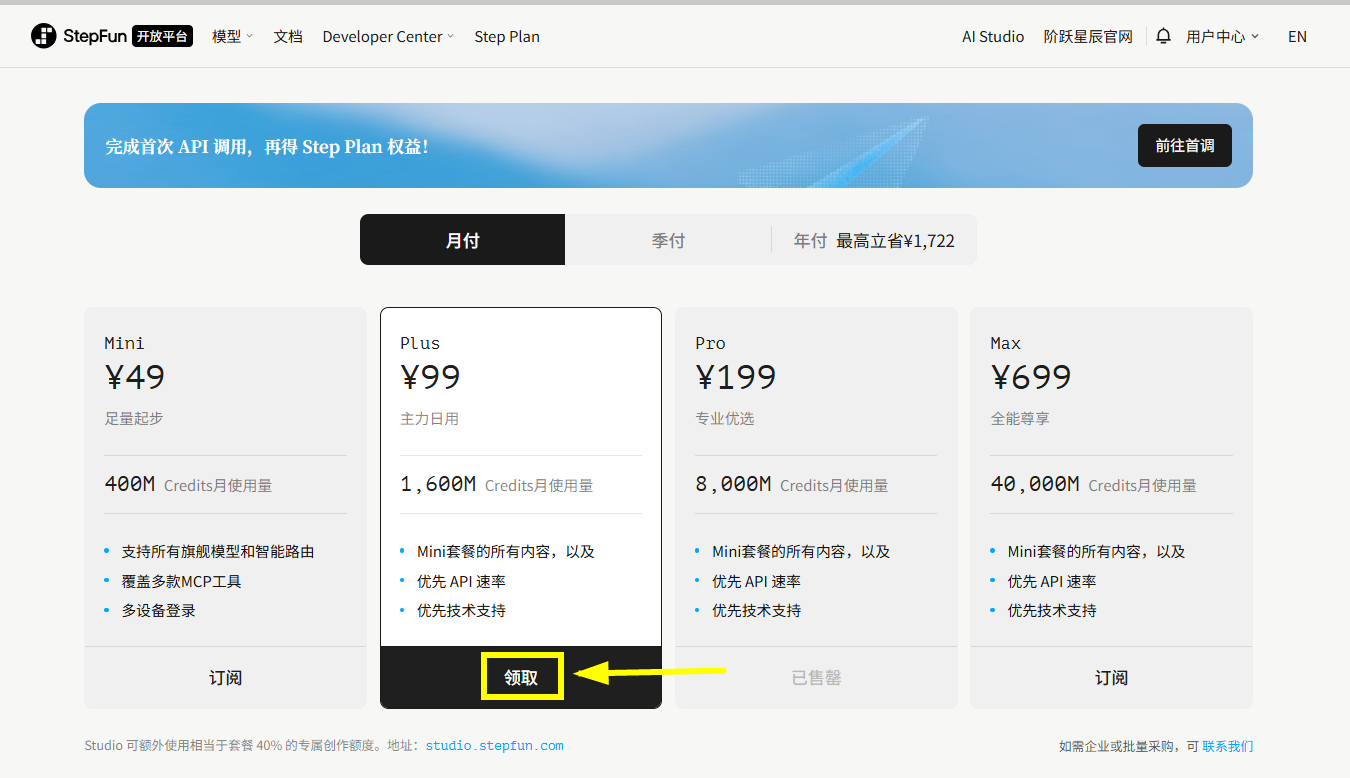Click the 足量起步 tagline
Screen dimensions: 1350x778
click(134, 419)
